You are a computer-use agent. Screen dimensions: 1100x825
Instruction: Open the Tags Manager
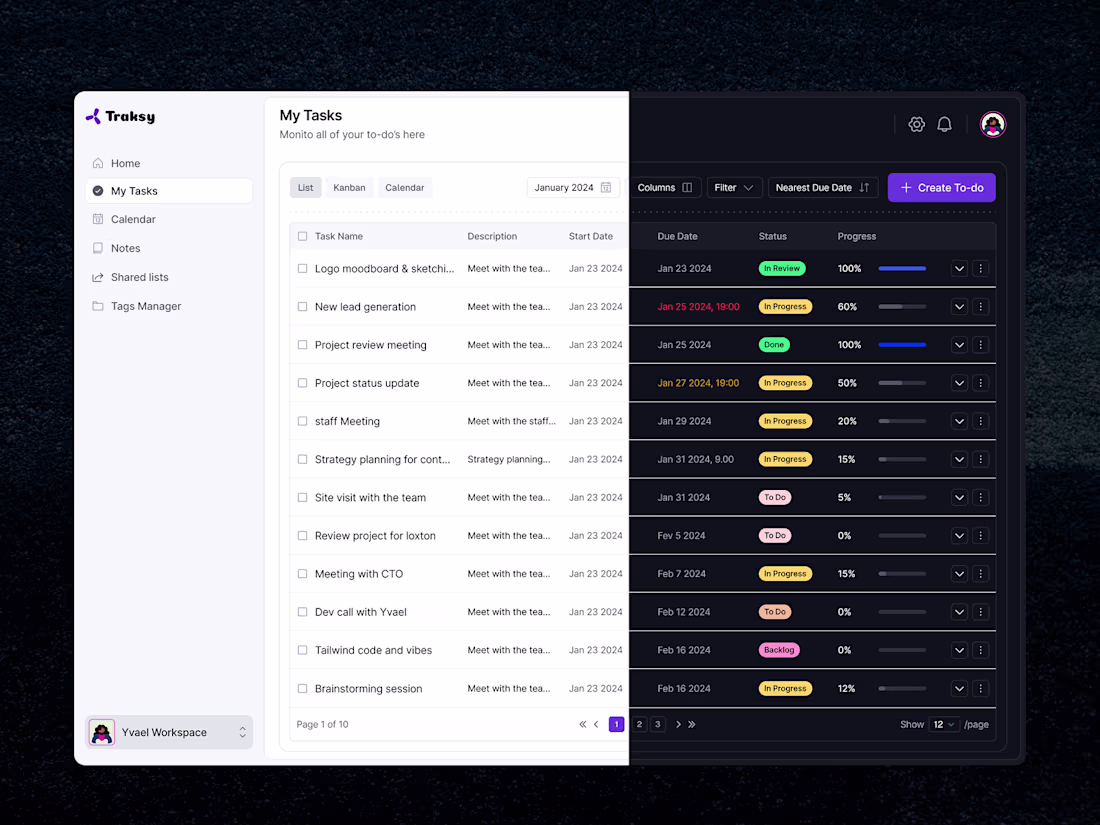pos(146,306)
